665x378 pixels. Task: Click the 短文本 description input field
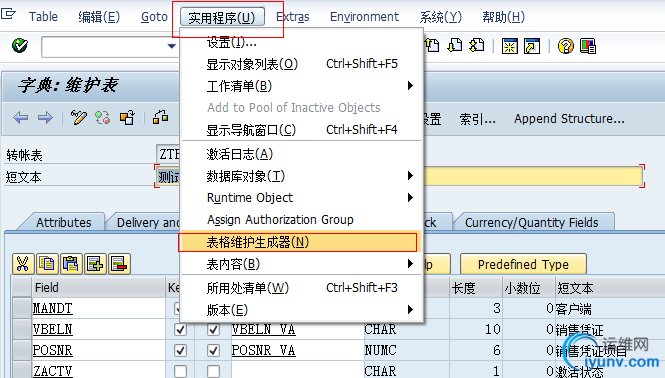400,176
